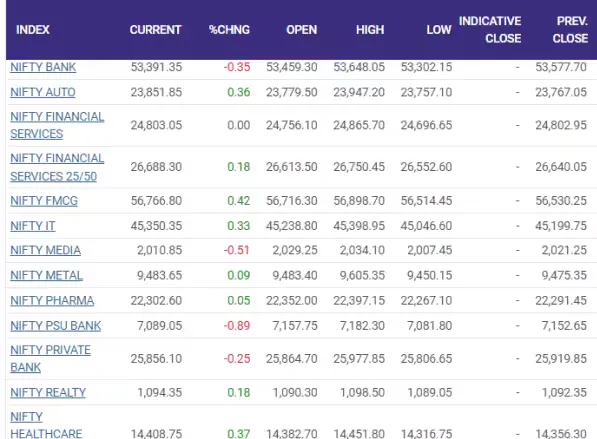Open the NIFTY AUTO index link
Screen dimensions: 597x439
(x=43, y=92)
